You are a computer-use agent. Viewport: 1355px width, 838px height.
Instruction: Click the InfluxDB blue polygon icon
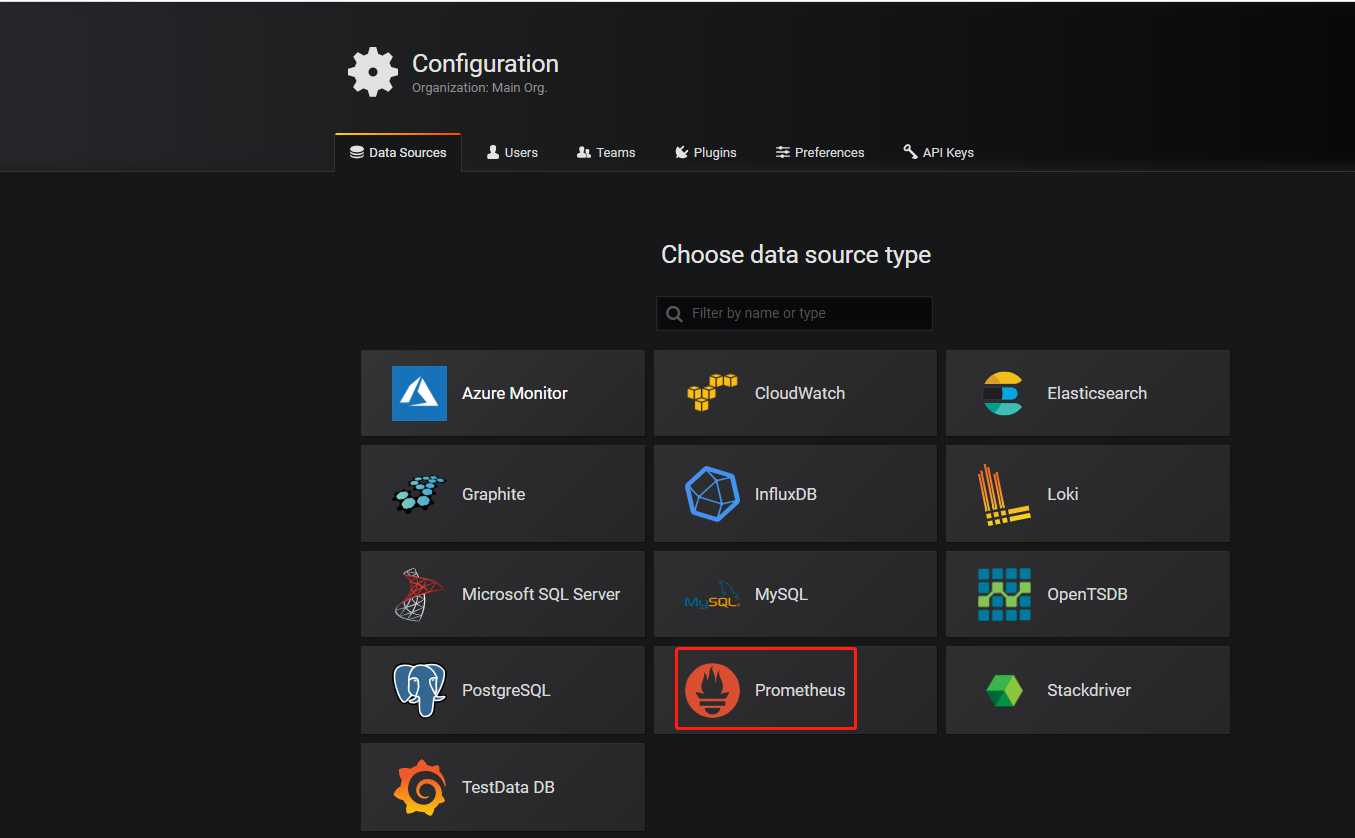pyautogui.click(x=712, y=494)
